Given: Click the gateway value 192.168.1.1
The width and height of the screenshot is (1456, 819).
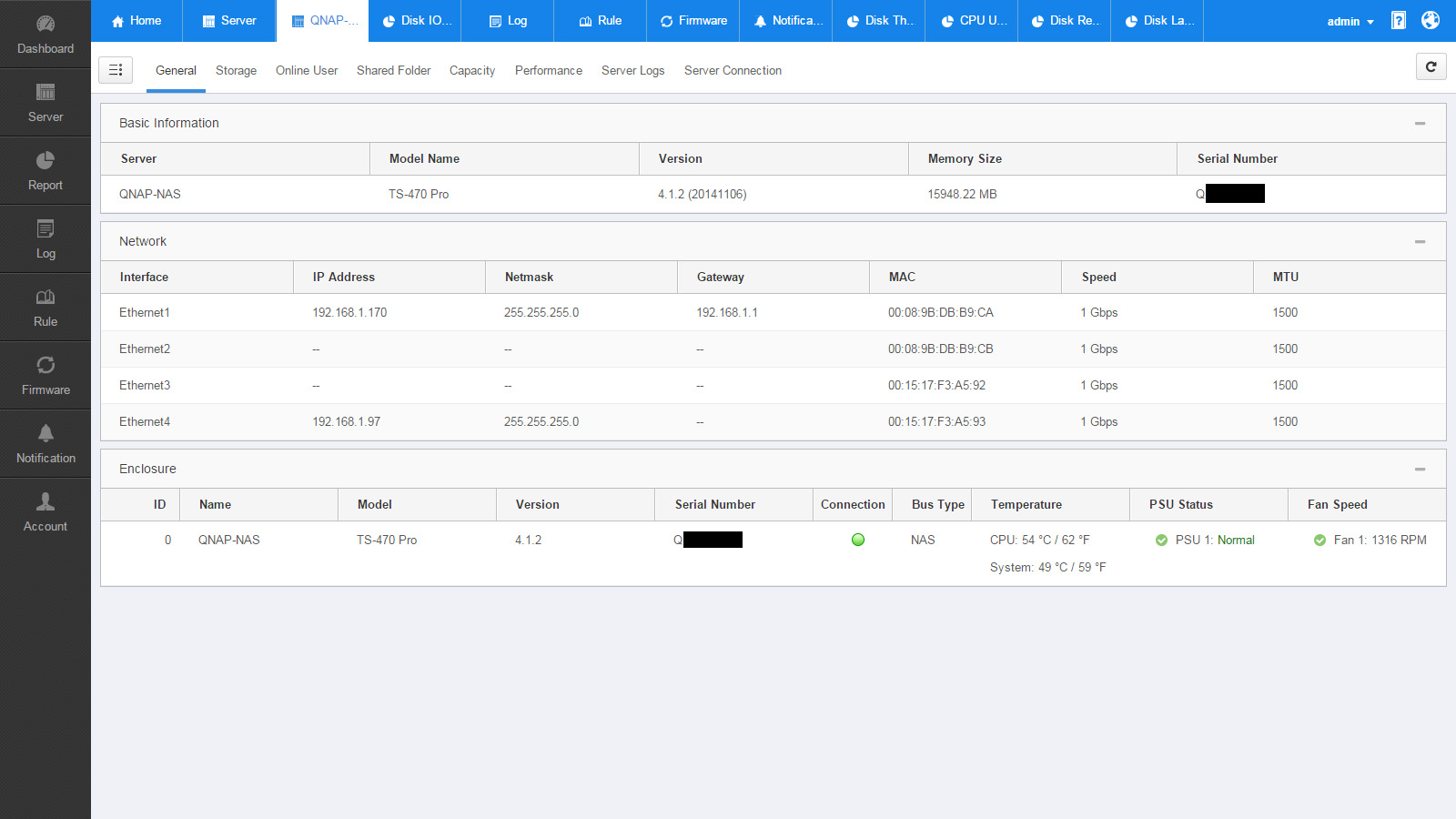Looking at the screenshot, I should coord(727,312).
